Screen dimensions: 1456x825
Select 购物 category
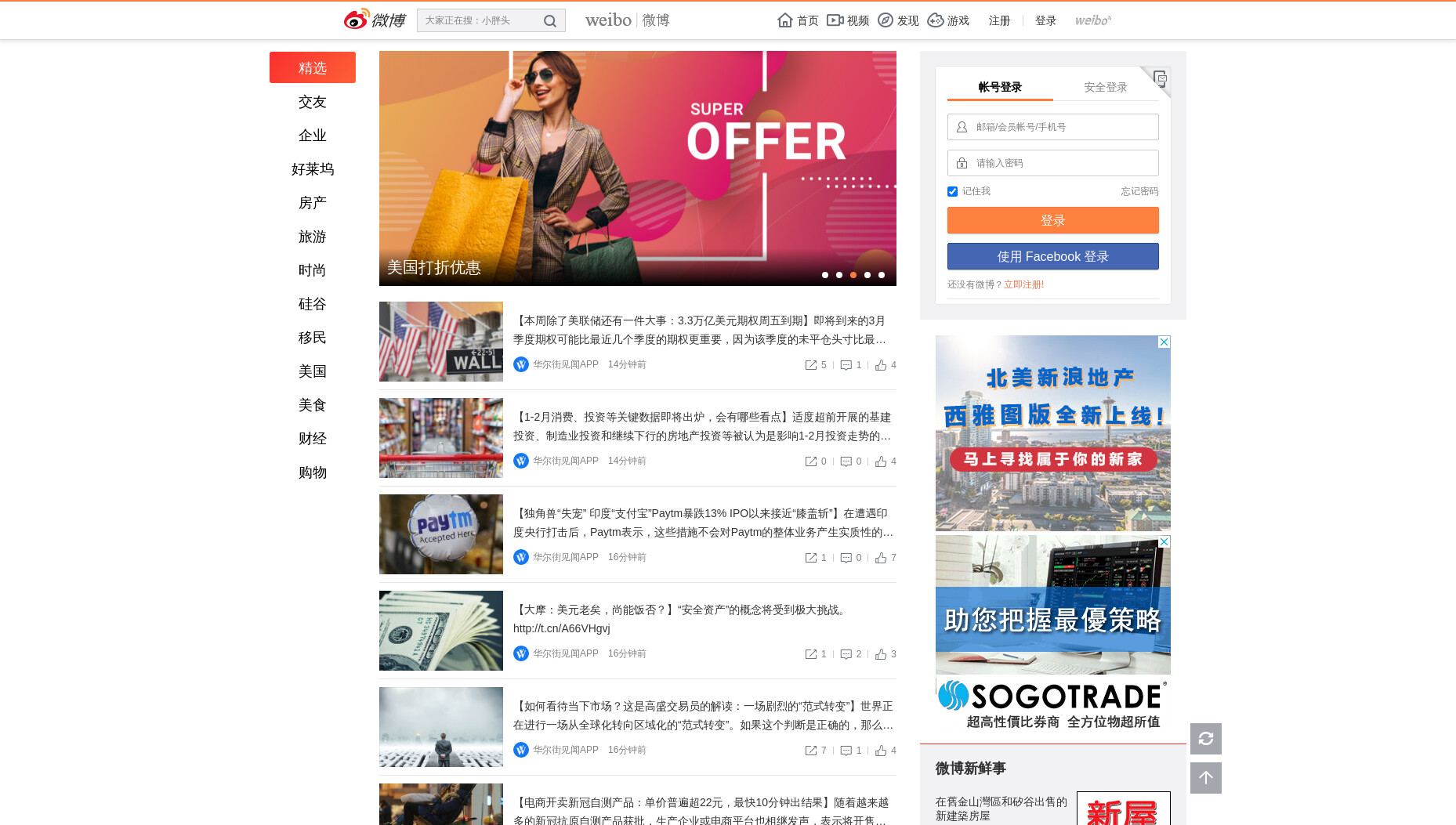[x=313, y=472]
